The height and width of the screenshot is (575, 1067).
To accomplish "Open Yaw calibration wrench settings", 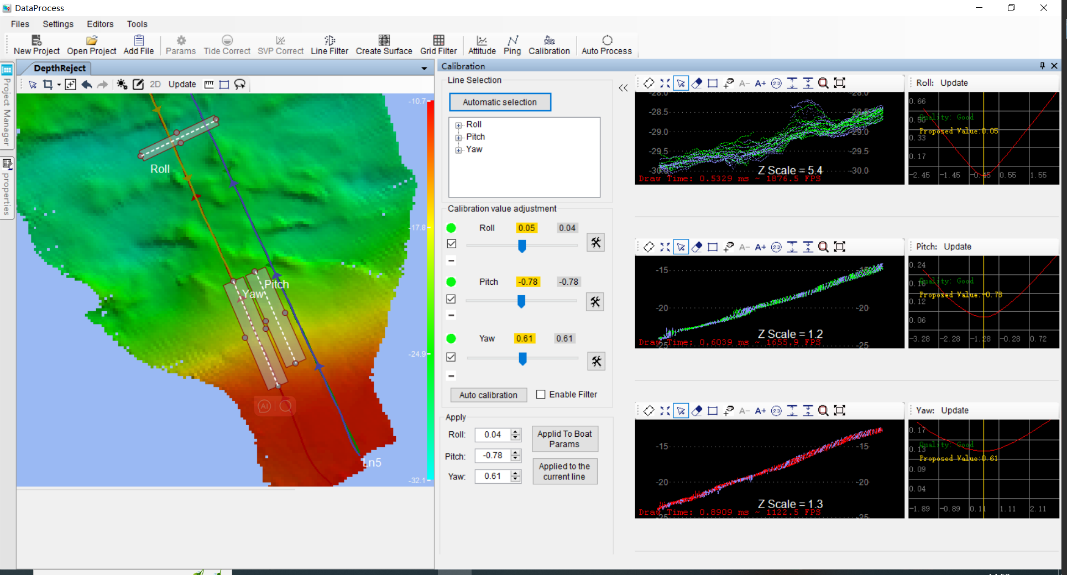I will click(595, 361).
